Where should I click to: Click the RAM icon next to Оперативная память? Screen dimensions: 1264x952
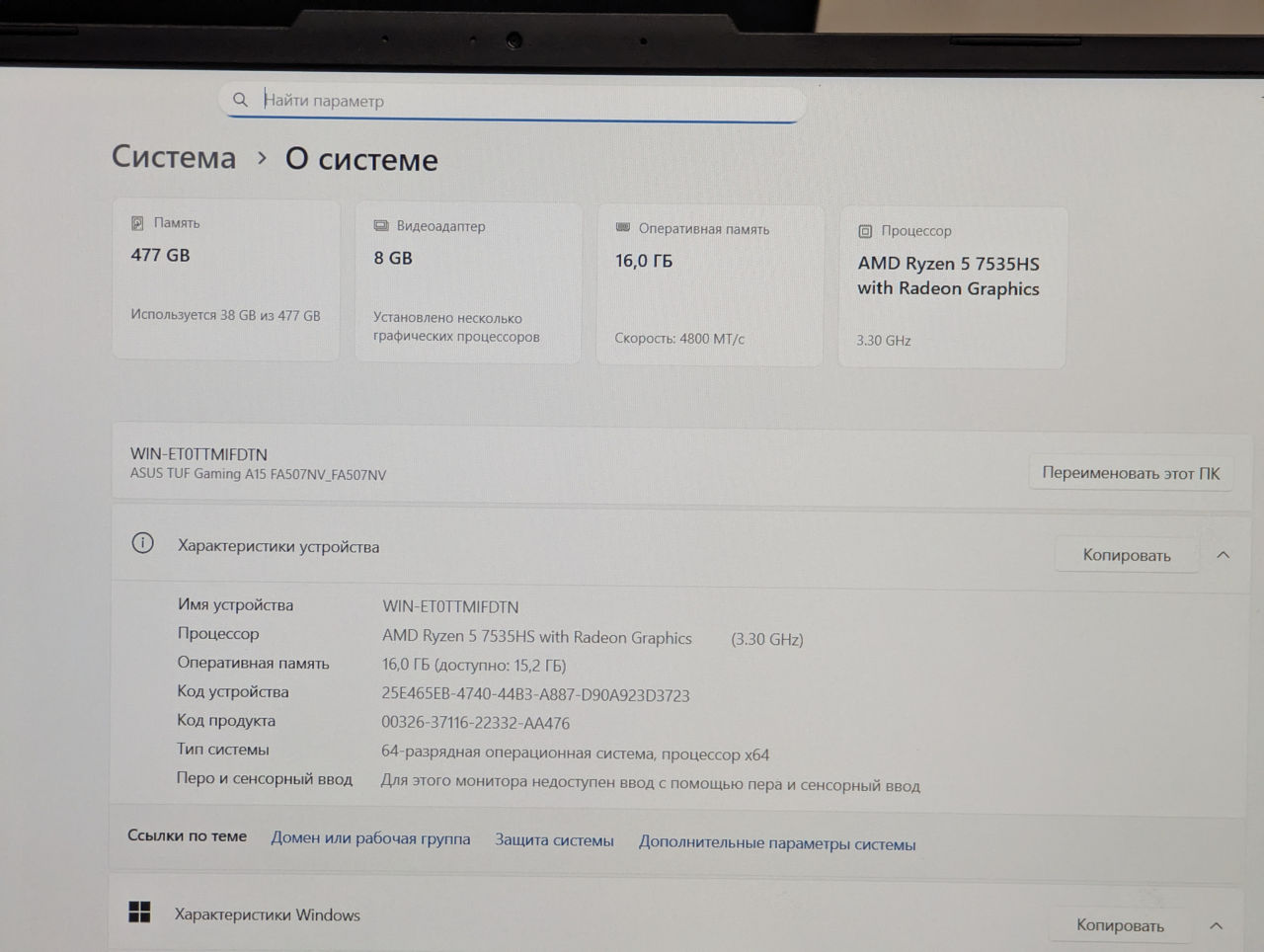[623, 228]
